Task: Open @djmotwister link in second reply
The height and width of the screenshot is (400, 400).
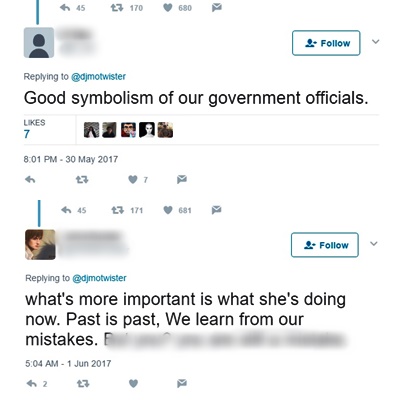Action: point(99,278)
